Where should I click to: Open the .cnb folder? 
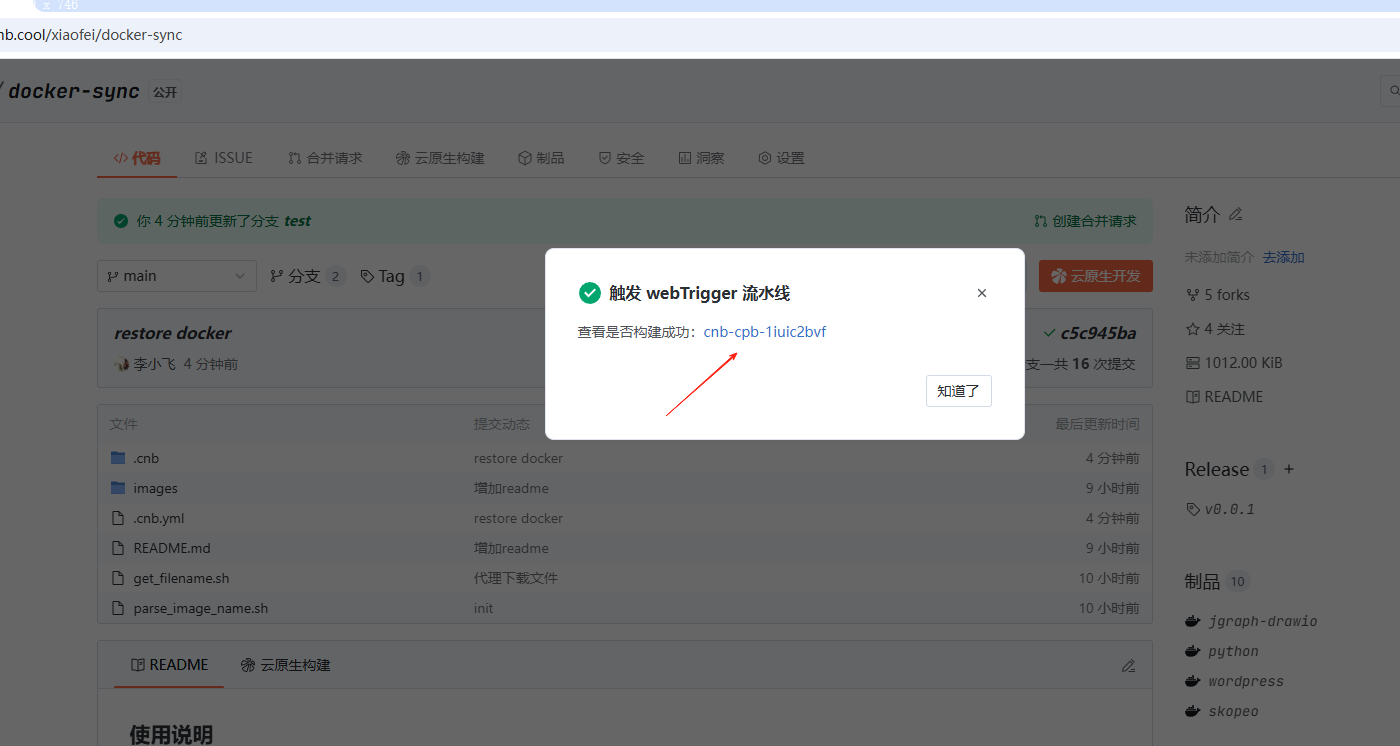(146, 458)
